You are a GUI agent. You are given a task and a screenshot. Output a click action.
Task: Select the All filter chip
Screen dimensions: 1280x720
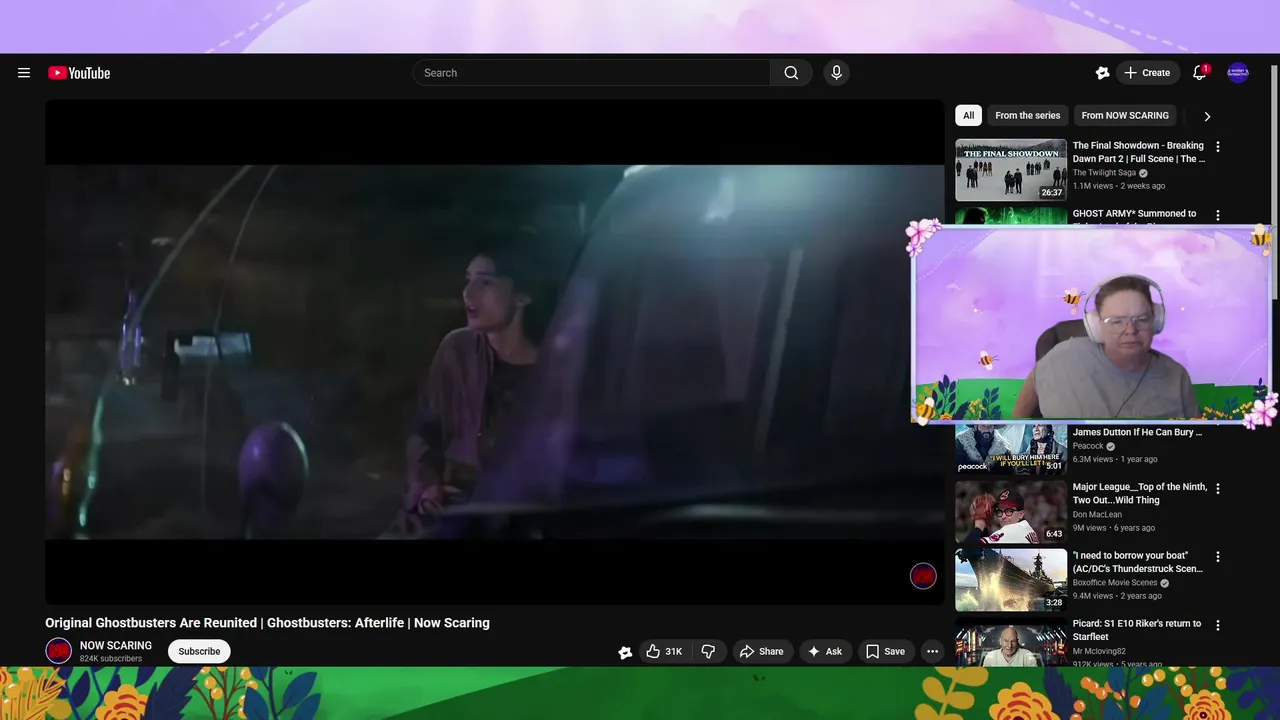[x=968, y=115]
